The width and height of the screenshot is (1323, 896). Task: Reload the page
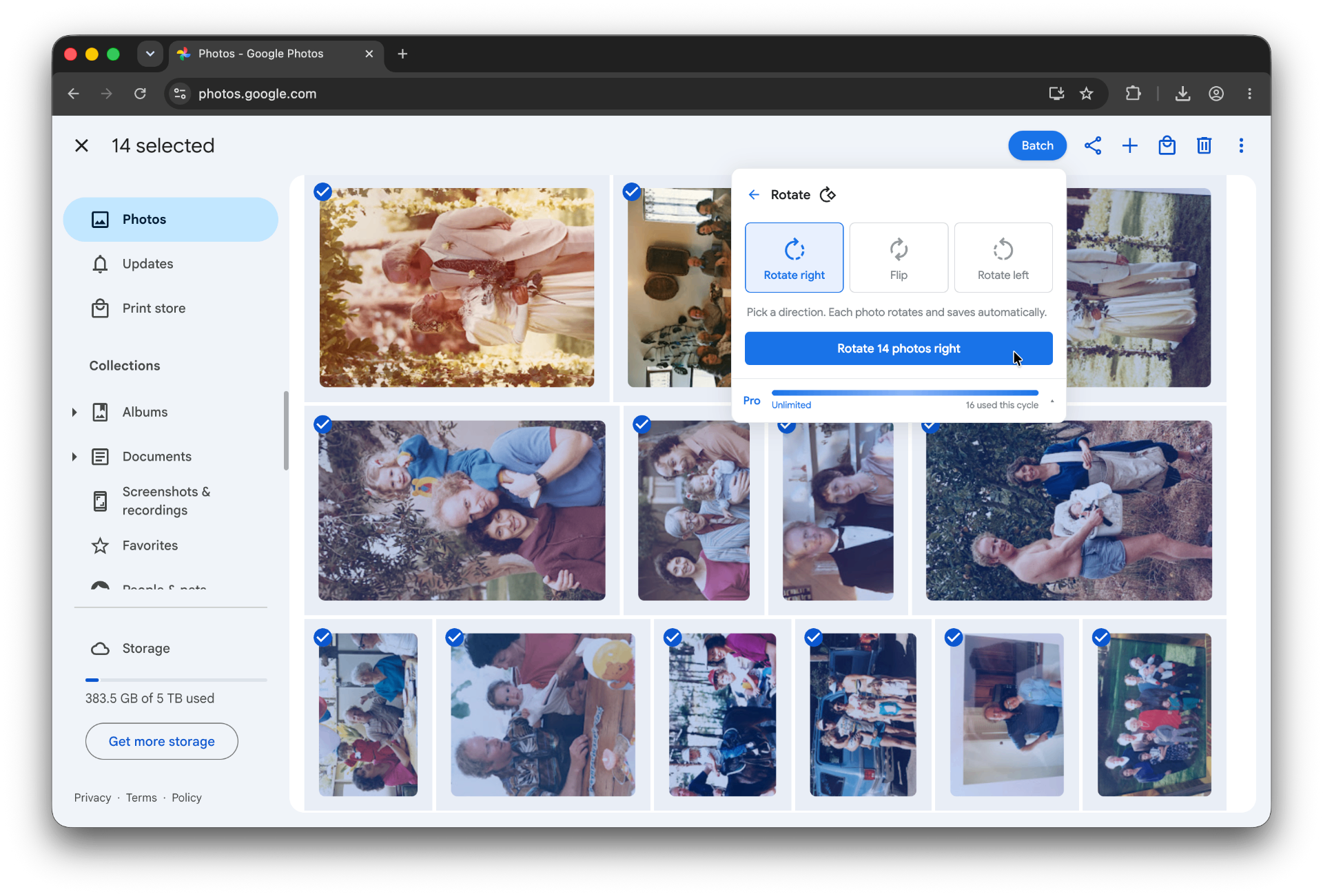(140, 94)
